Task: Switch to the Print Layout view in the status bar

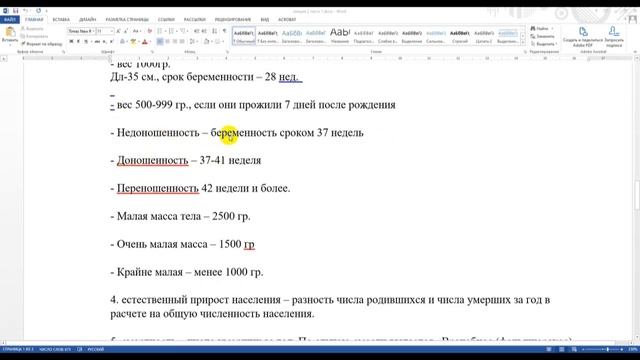Action: tap(562, 349)
